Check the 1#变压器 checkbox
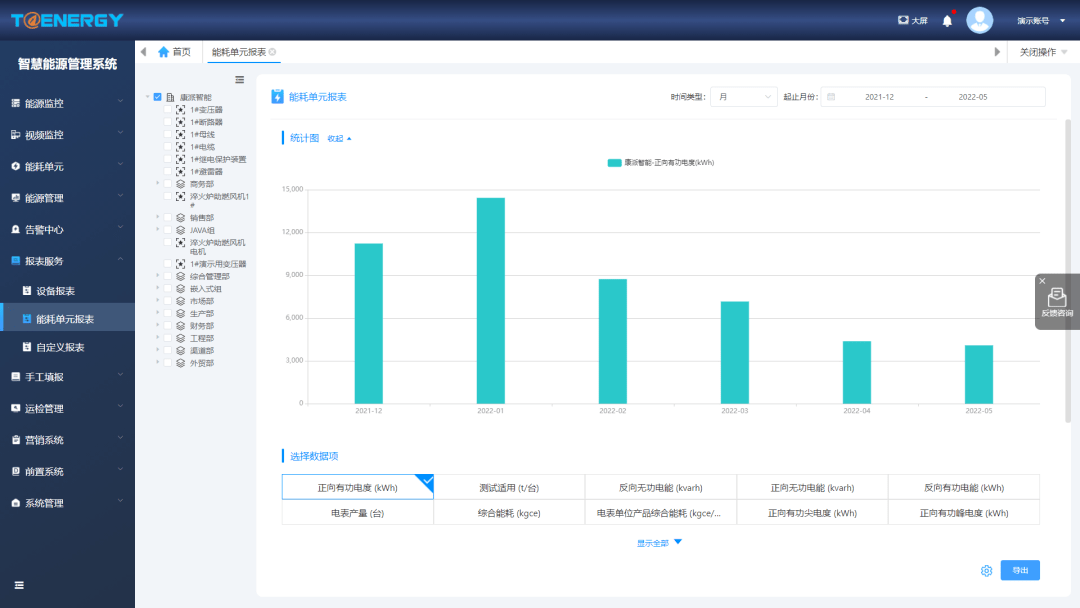Screen dimensions: 1080x608 pyautogui.click(x=168, y=110)
